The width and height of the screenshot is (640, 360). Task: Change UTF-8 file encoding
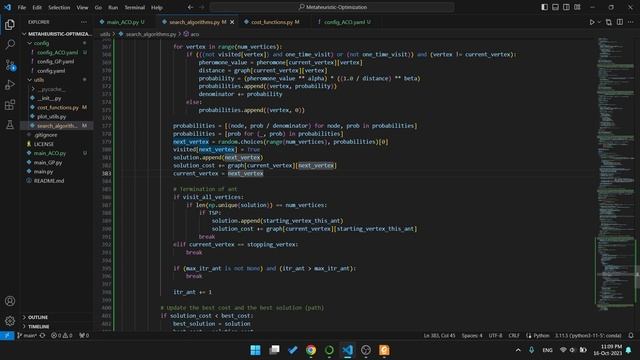(496, 336)
